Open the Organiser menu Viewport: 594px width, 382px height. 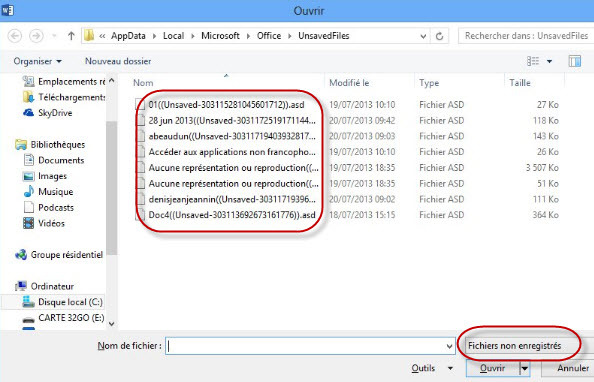point(37,61)
